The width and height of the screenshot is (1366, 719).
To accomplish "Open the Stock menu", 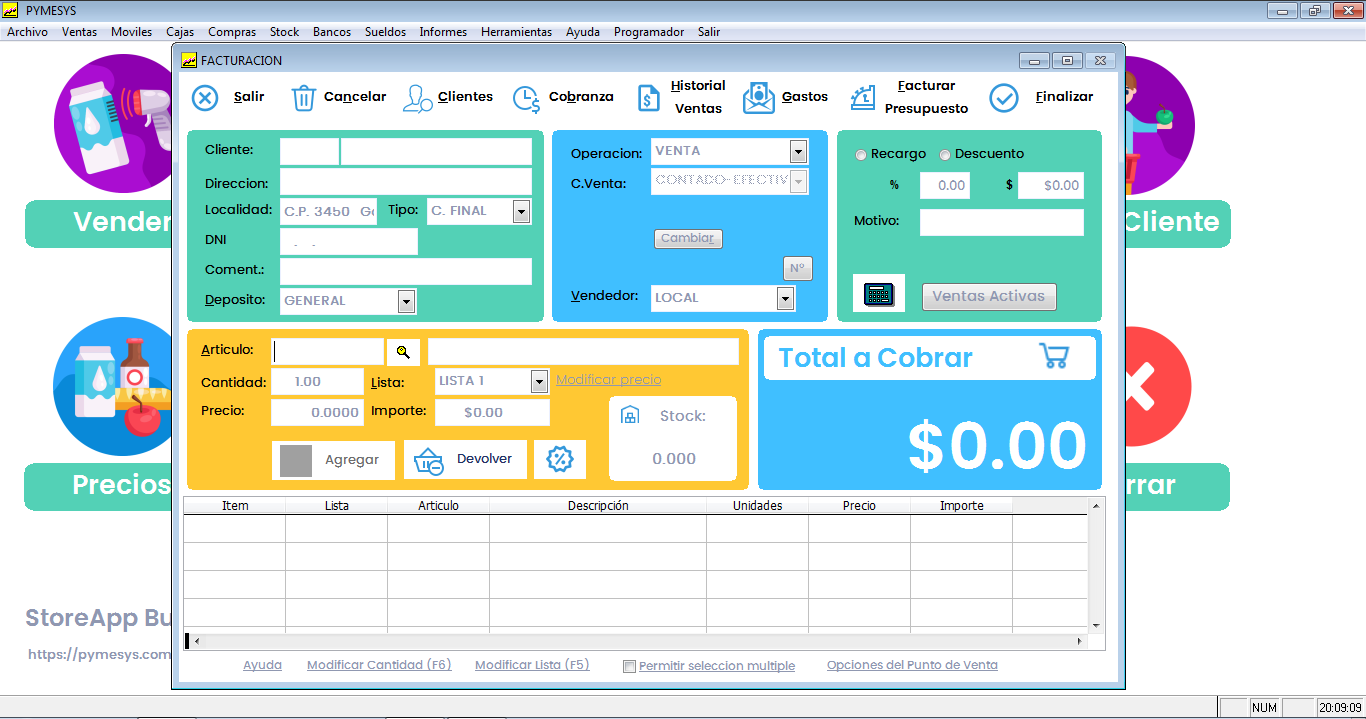I will [284, 32].
